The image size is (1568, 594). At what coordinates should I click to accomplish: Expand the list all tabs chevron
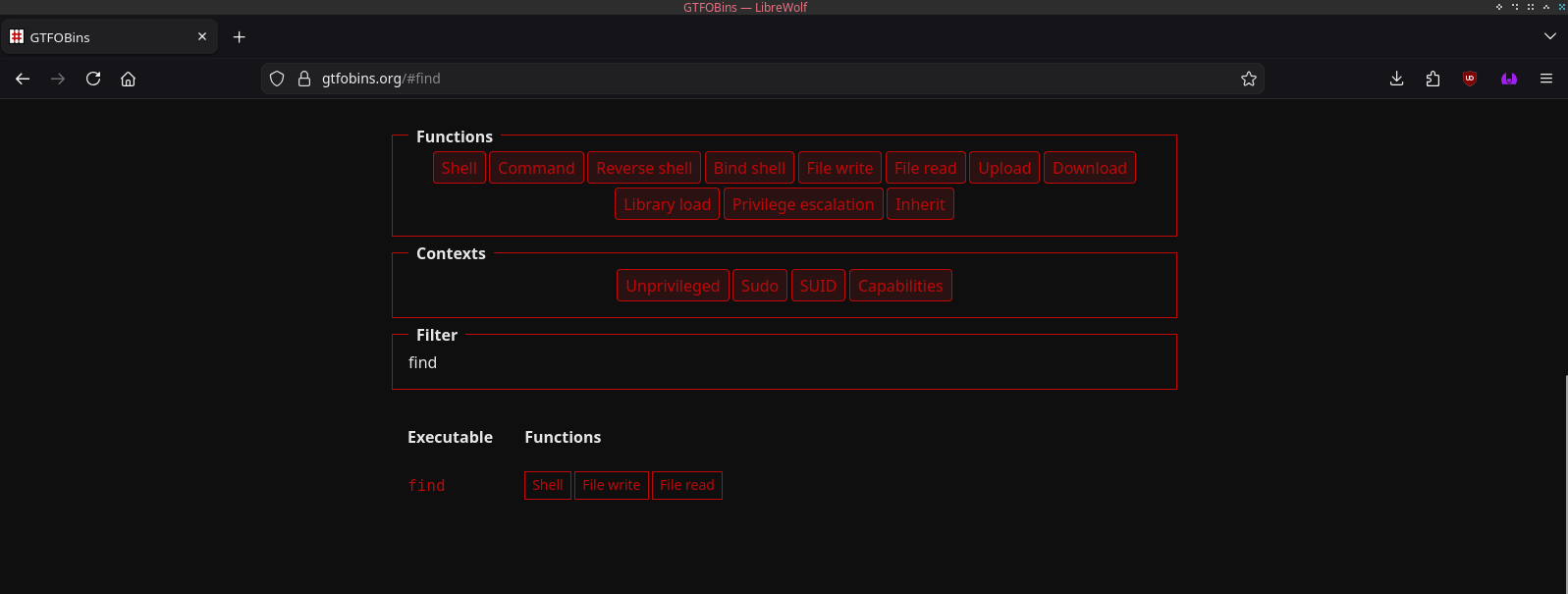point(1549,36)
